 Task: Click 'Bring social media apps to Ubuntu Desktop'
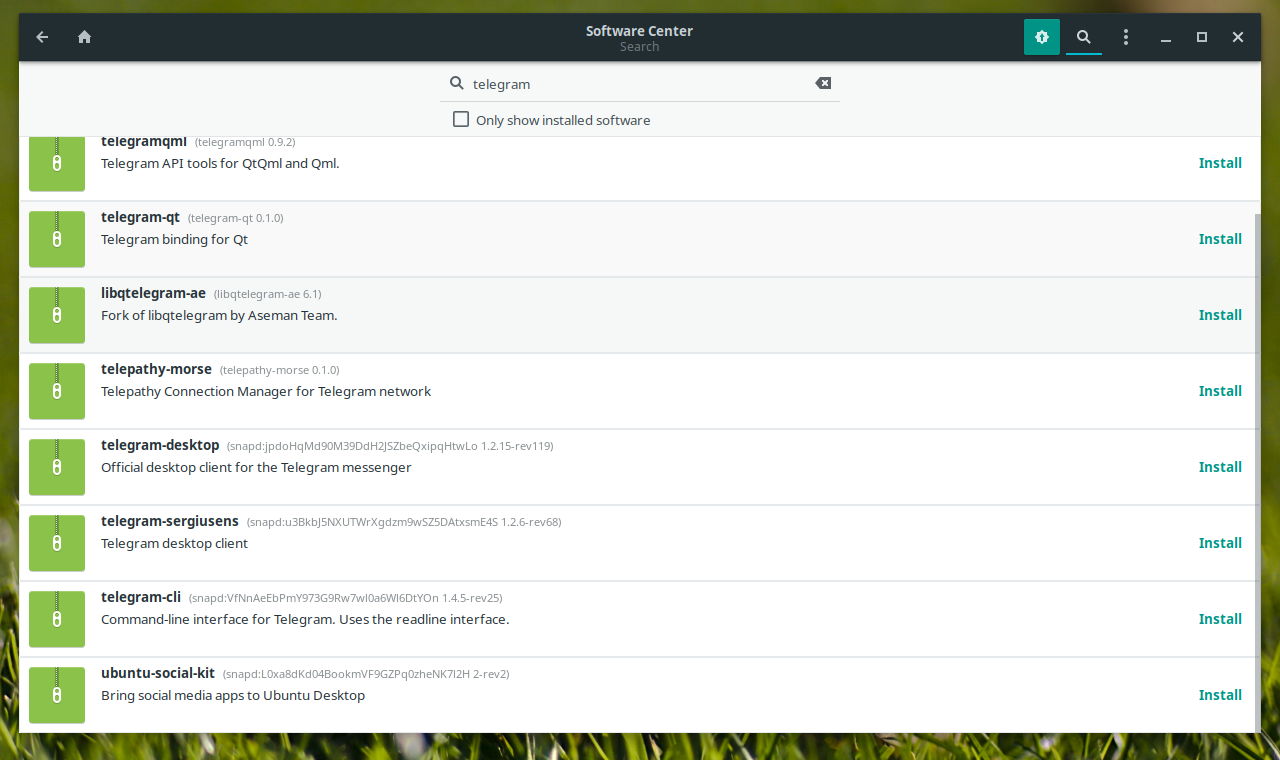(x=233, y=695)
